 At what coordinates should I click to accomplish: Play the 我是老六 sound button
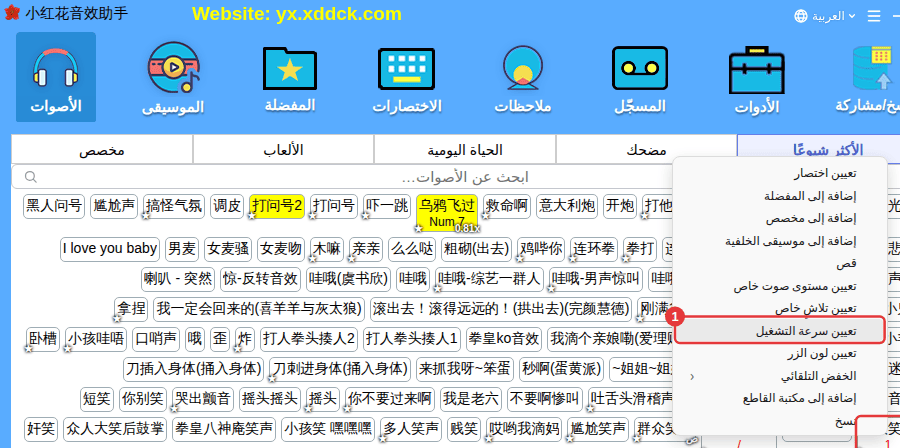(471, 399)
